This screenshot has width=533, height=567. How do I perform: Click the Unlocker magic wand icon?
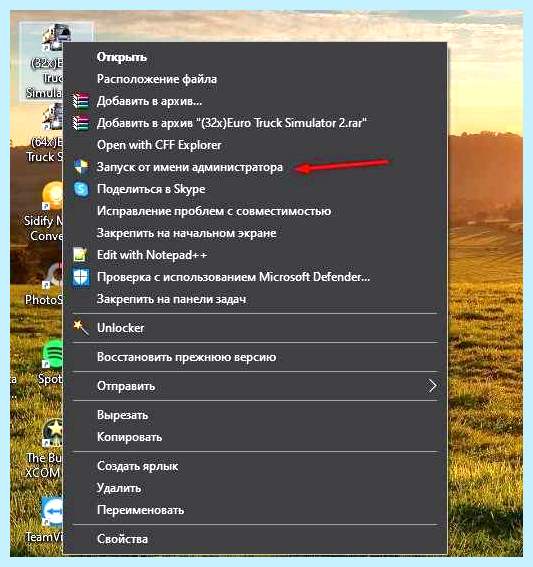[80, 328]
